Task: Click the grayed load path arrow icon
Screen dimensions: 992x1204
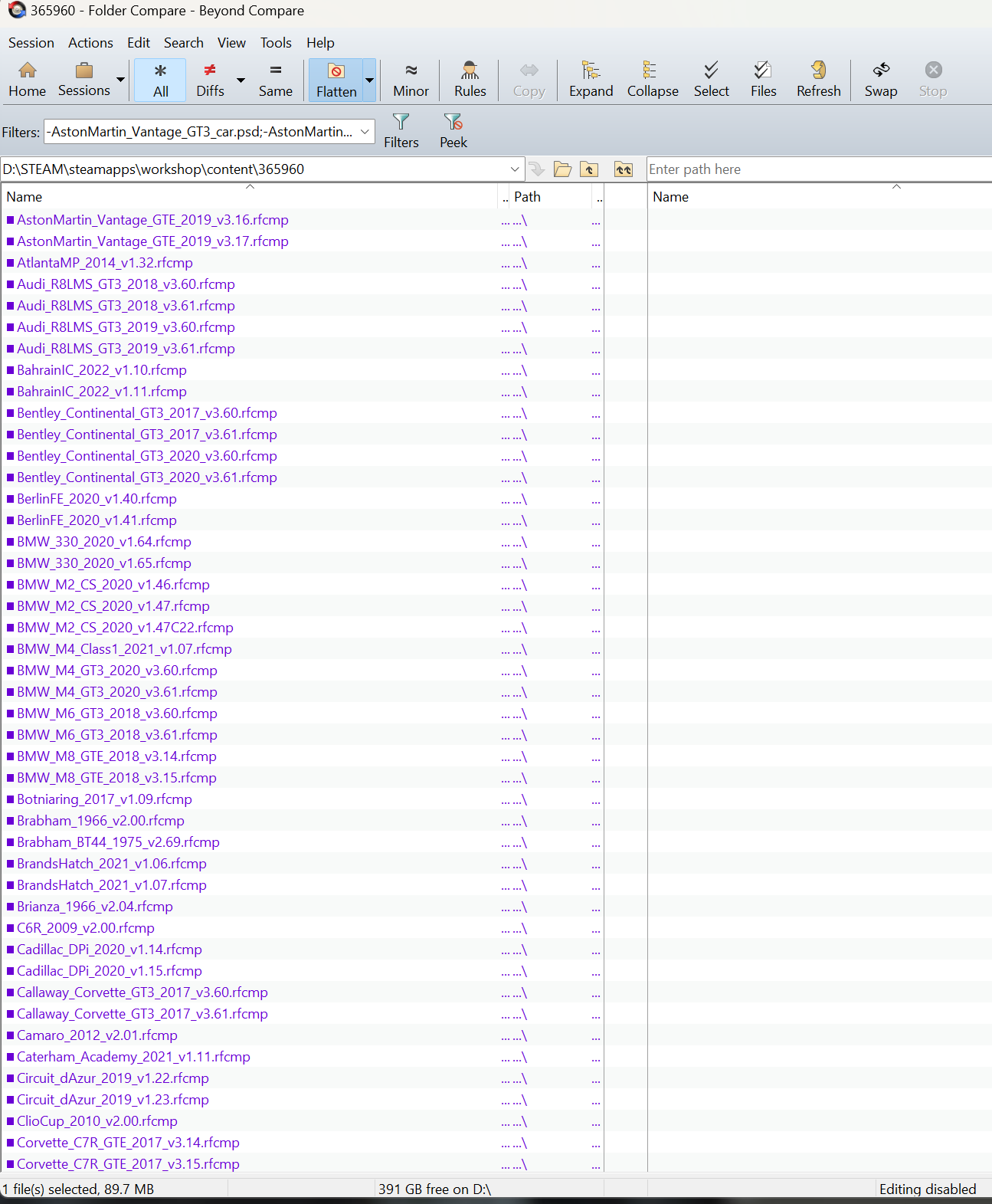Action: 536,169
